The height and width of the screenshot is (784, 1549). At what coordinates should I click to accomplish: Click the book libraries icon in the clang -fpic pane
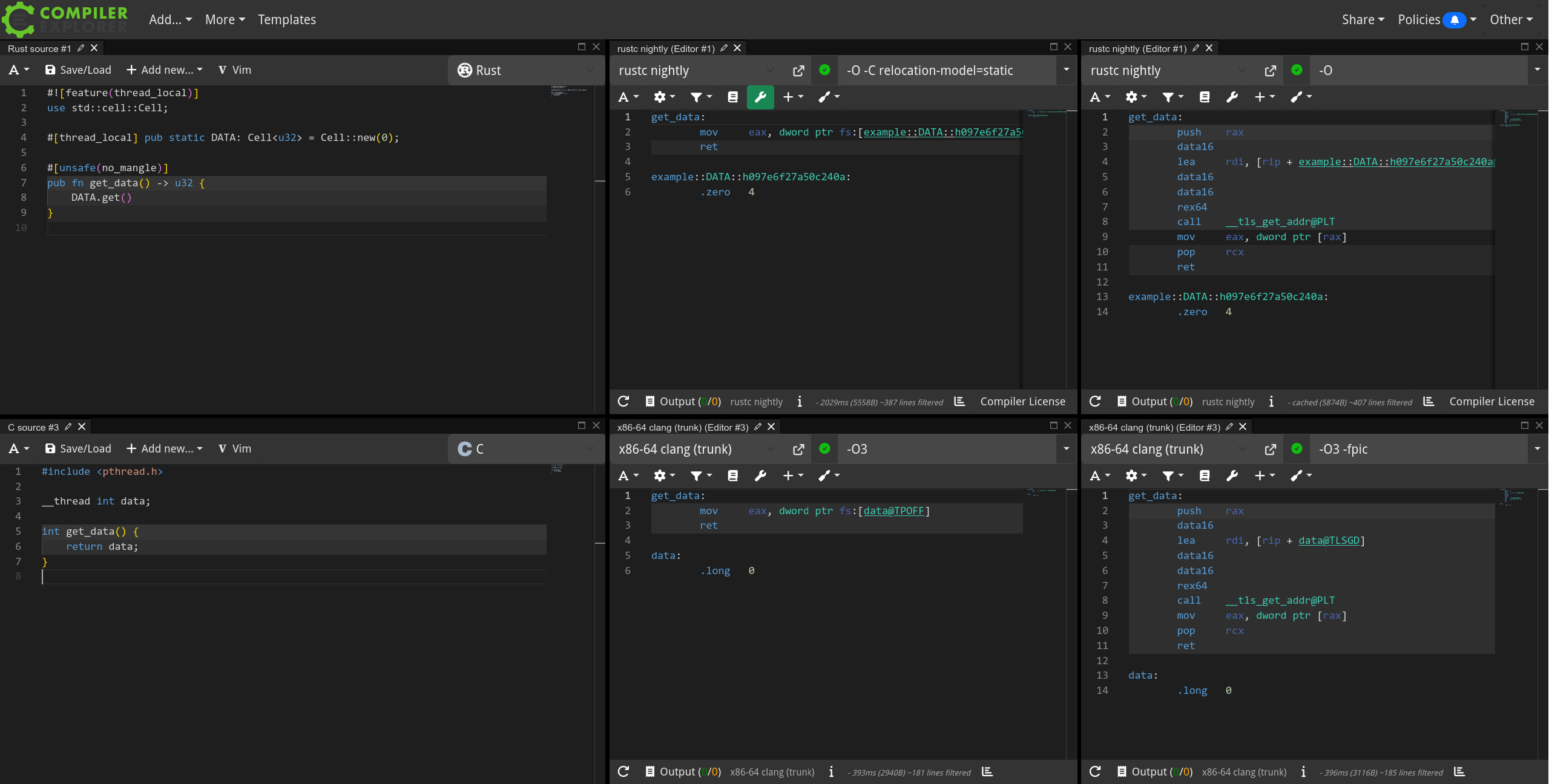coord(1204,475)
